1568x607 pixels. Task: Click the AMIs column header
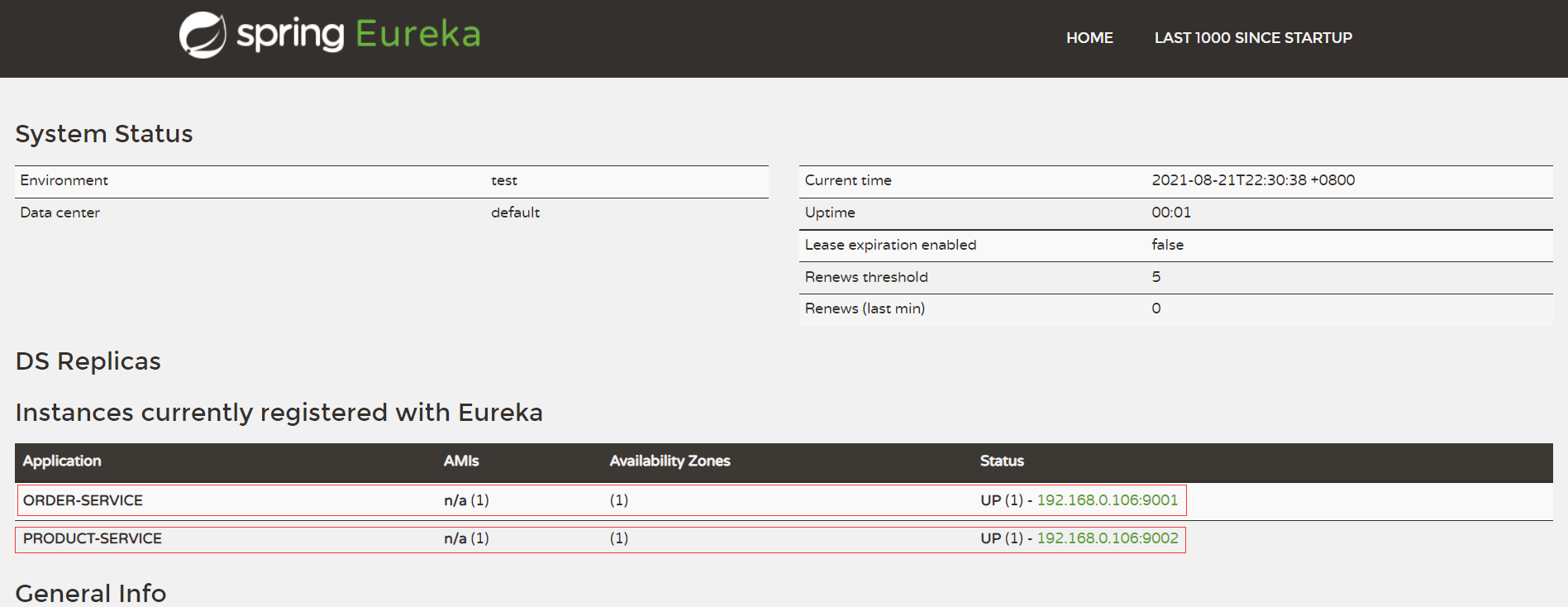pos(461,461)
